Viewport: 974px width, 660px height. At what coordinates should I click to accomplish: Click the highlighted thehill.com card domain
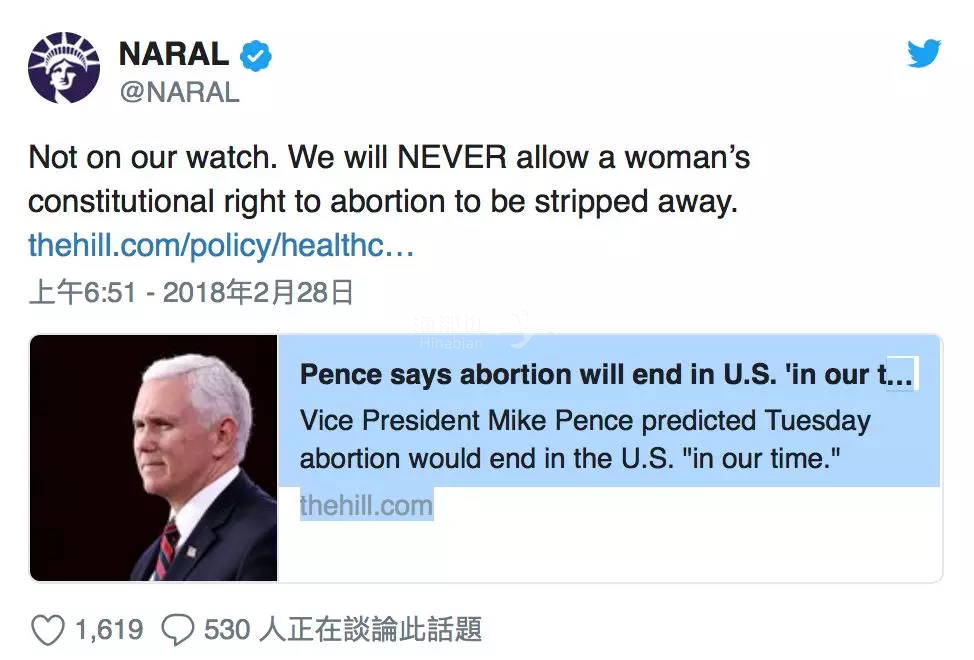pyautogui.click(x=366, y=505)
